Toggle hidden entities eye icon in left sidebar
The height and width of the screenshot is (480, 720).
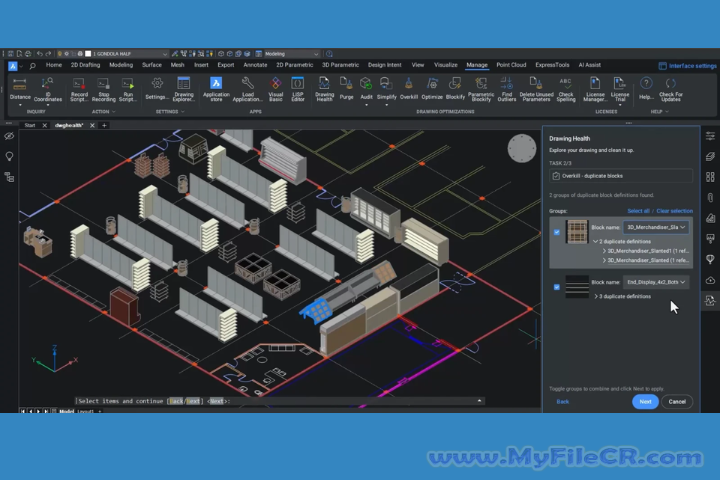[9, 136]
